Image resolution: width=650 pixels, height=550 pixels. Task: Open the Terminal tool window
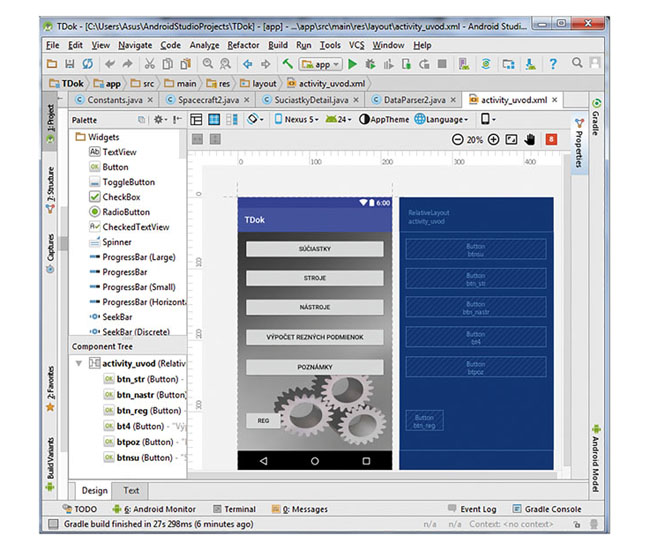[x=234, y=509]
